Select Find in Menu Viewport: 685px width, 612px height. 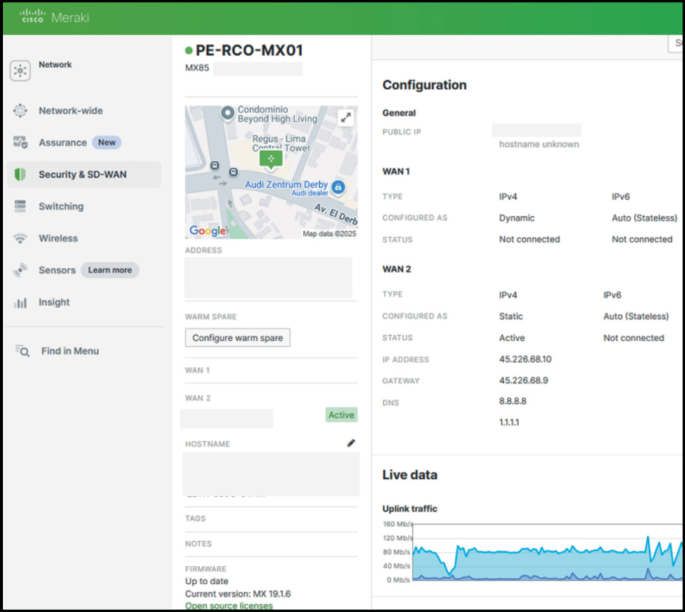coord(70,351)
